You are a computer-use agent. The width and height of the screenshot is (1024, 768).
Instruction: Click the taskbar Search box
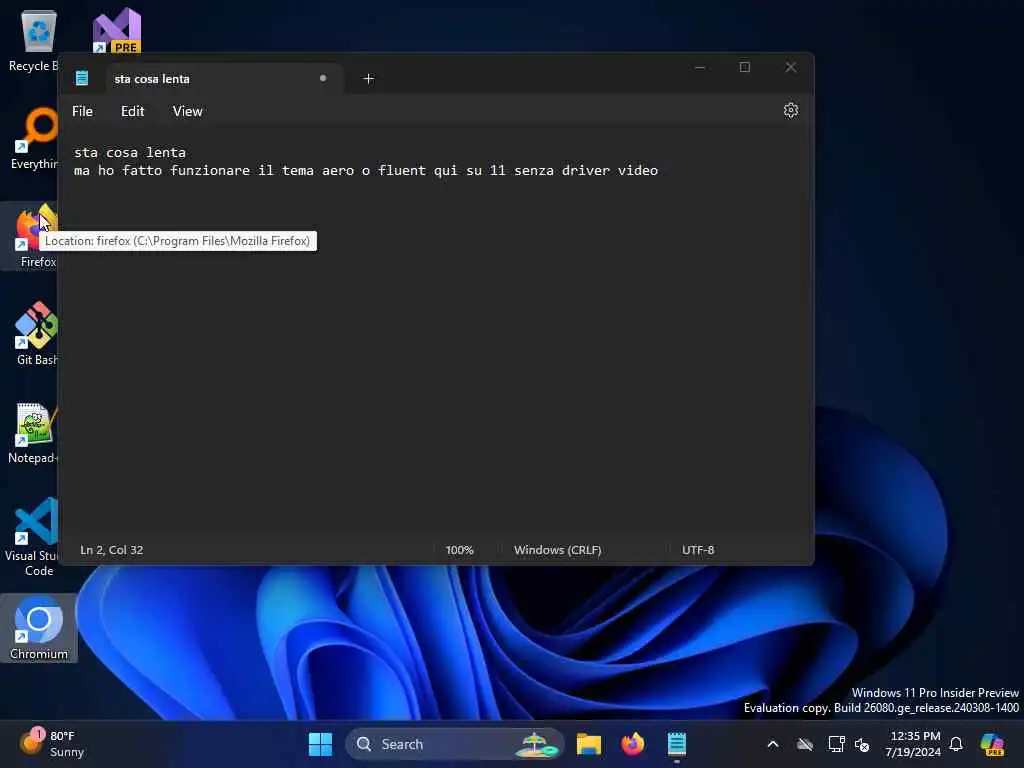click(455, 744)
